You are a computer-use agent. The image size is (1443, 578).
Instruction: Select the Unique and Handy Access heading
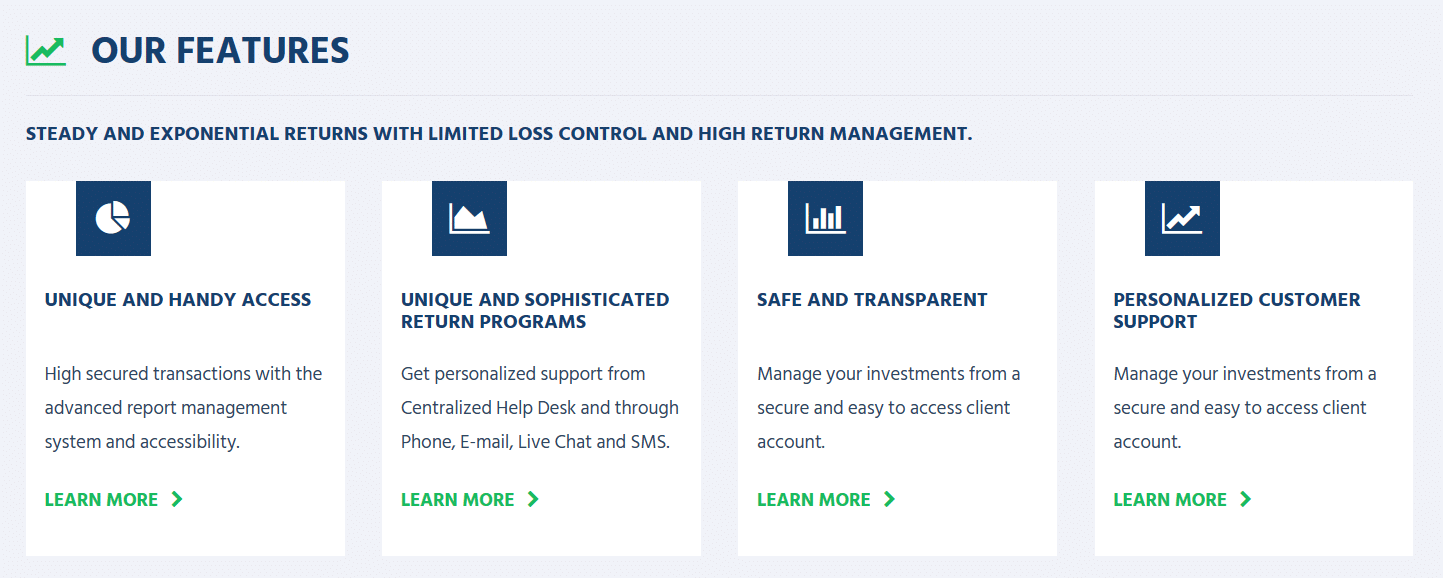coord(178,300)
